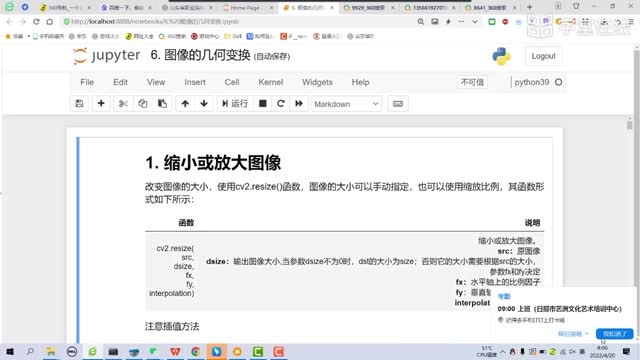Image resolution: width=640 pixels, height=360 pixels.
Task: Open Windows taskbar search
Action: pyautogui.click(x=30, y=351)
